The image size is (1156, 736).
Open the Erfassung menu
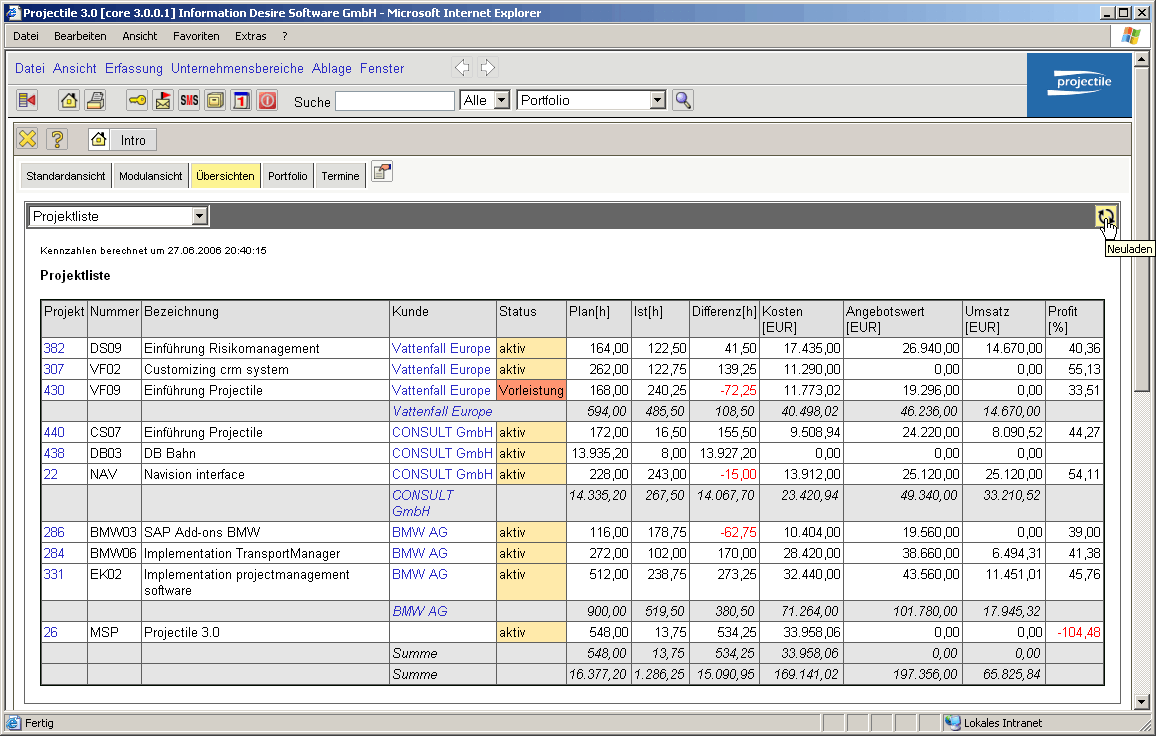click(x=134, y=68)
